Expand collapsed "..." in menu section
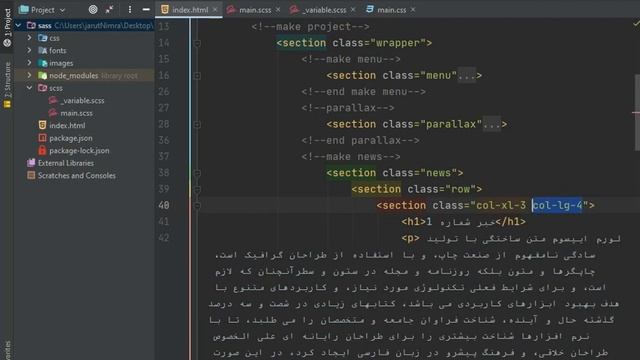This screenshot has height=360, width=640. coord(467,76)
